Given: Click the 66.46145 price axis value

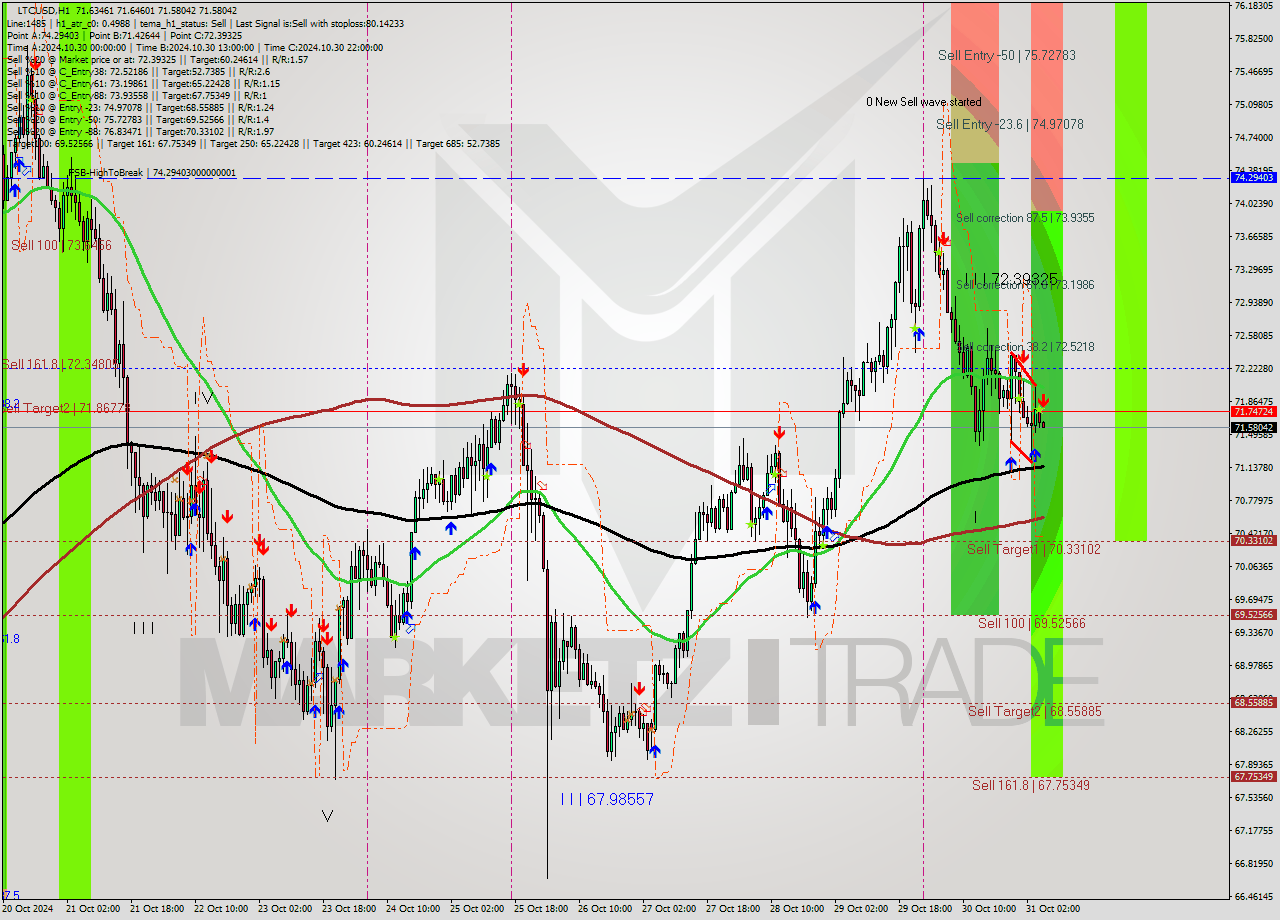Looking at the screenshot, I should [x=1253, y=897].
